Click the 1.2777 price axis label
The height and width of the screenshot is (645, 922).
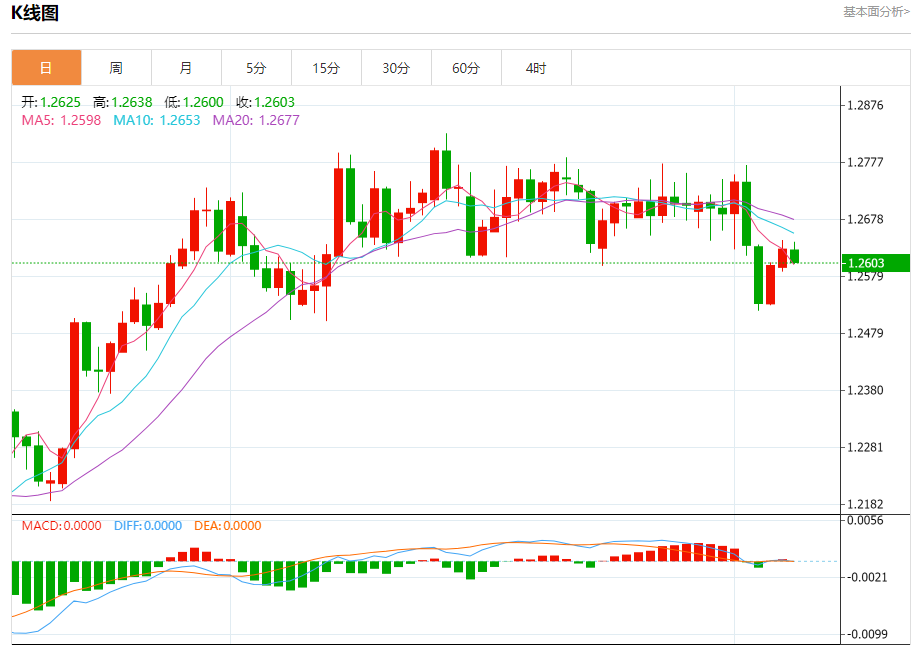click(x=865, y=162)
